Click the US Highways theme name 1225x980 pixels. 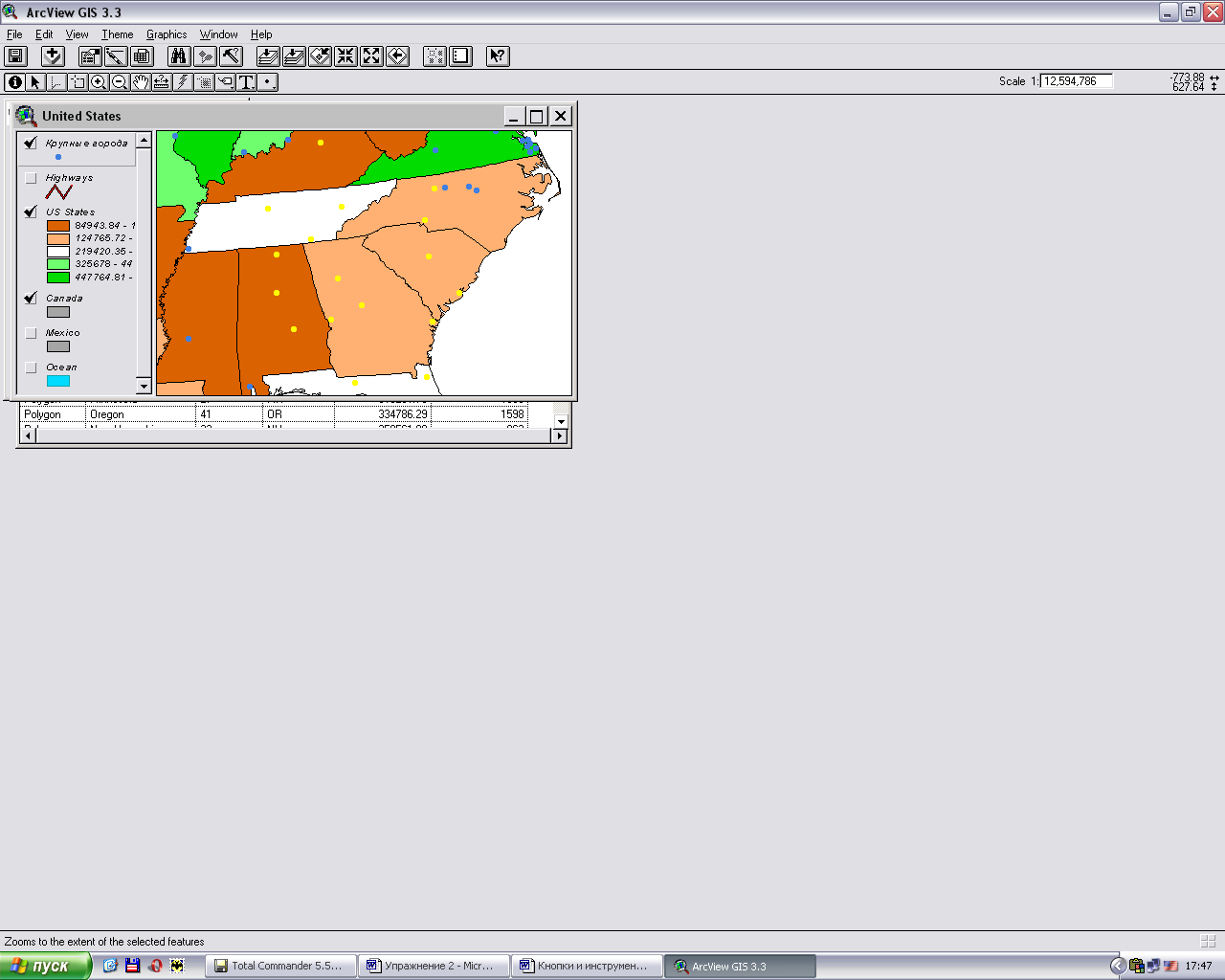click(69, 178)
